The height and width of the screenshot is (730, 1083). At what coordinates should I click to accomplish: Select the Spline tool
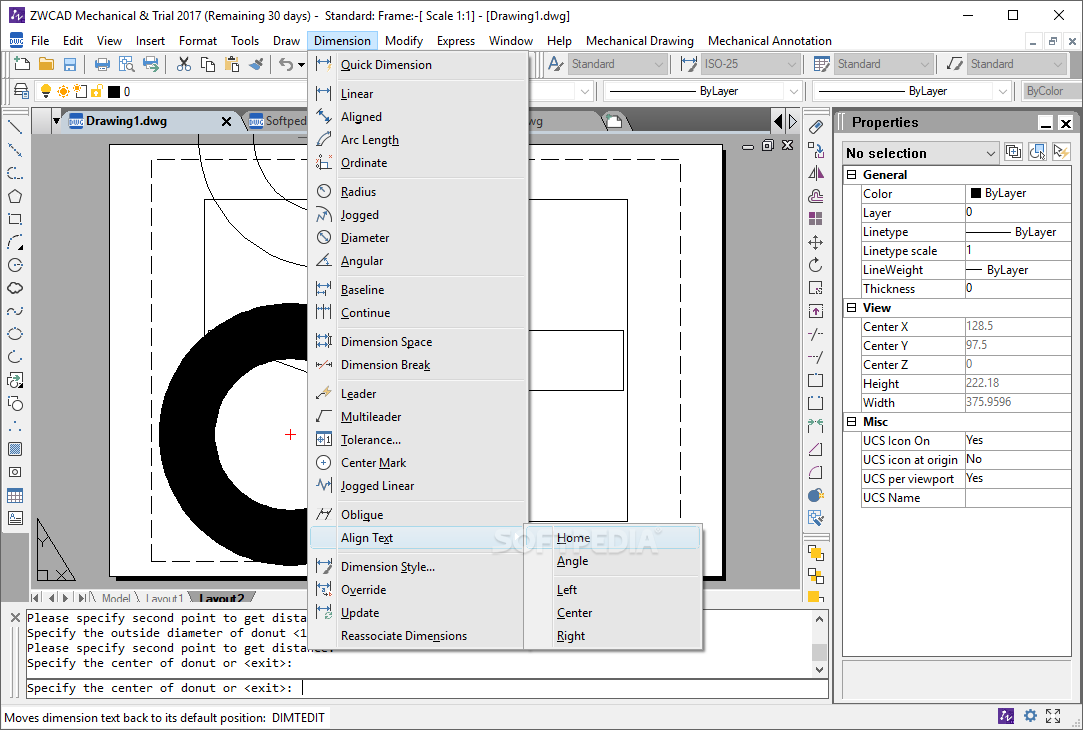coord(15,311)
